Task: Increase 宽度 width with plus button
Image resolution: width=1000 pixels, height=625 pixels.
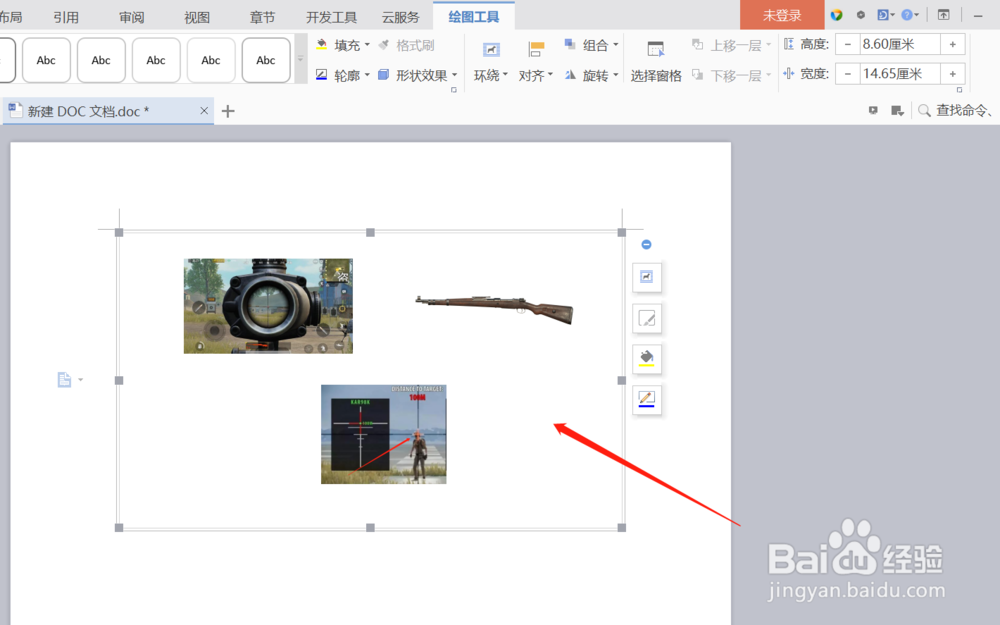Action: tap(953, 74)
